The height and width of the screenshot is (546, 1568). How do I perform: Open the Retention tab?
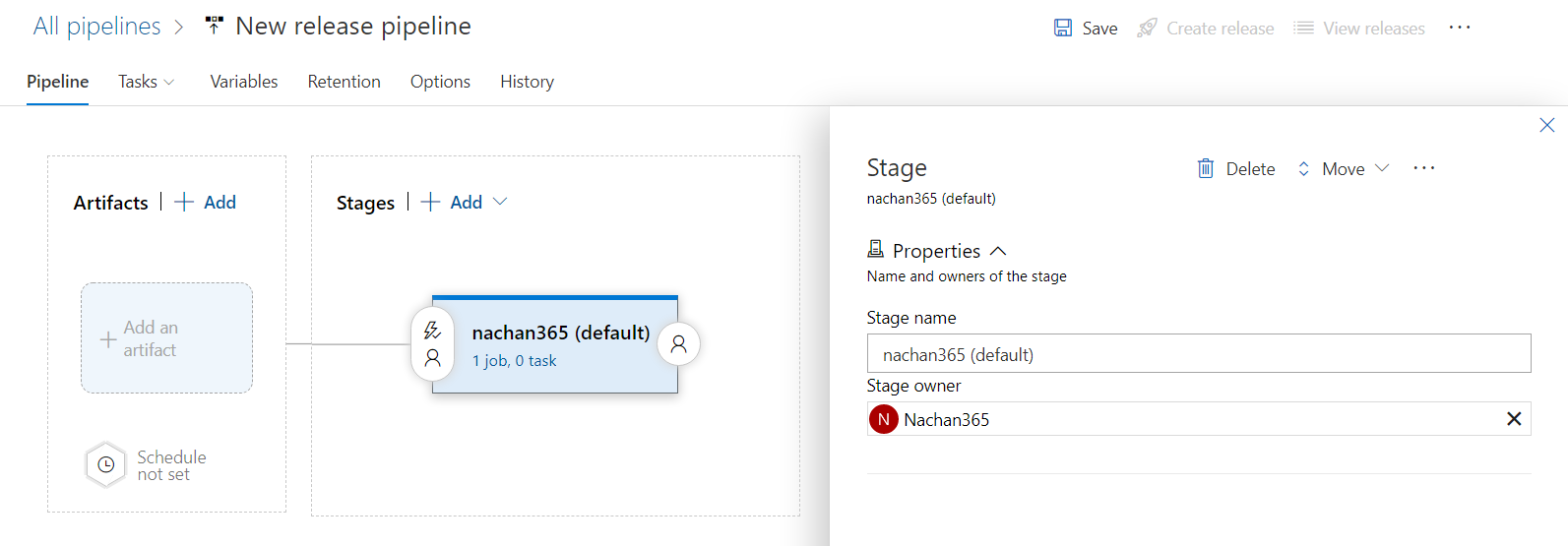pyautogui.click(x=344, y=82)
